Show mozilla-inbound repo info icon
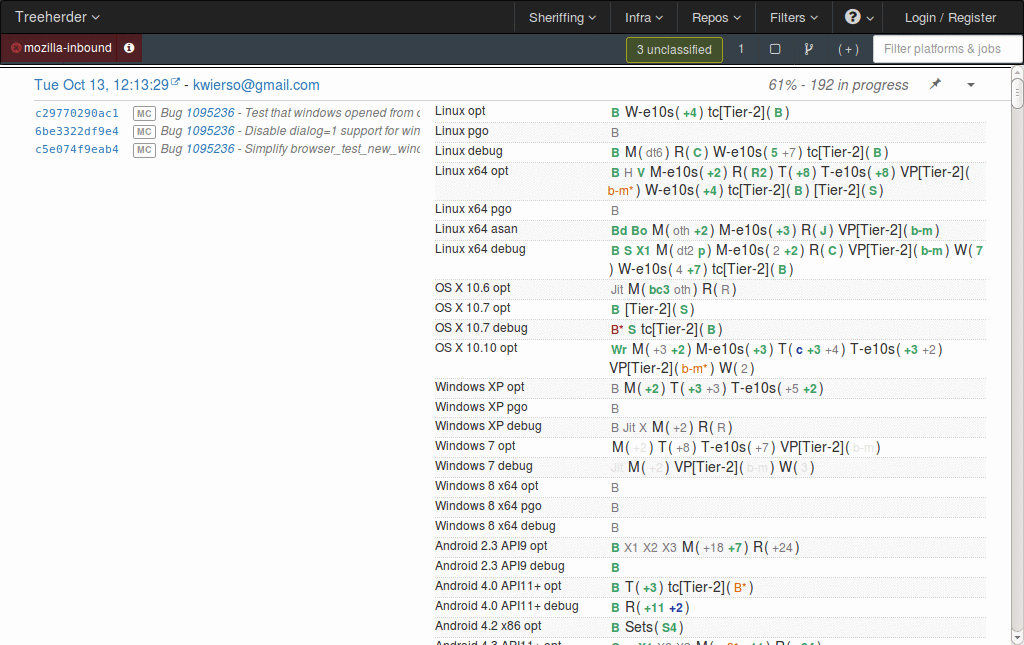 tap(129, 48)
